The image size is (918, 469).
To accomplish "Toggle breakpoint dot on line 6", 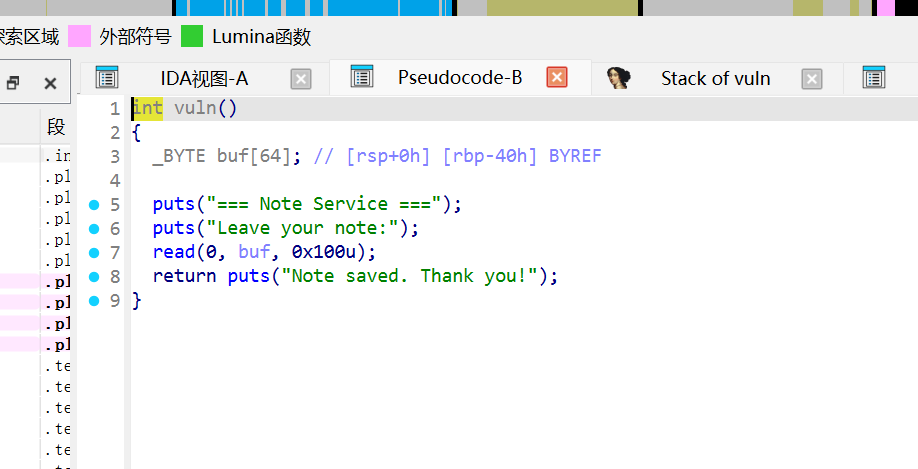I will click(x=94, y=229).
